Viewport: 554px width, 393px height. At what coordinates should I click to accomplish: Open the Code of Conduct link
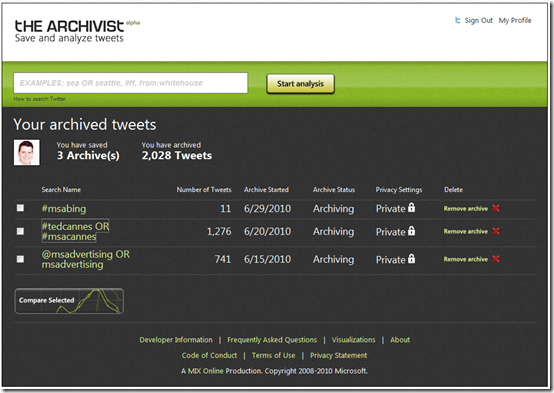(x=209, y=355)
